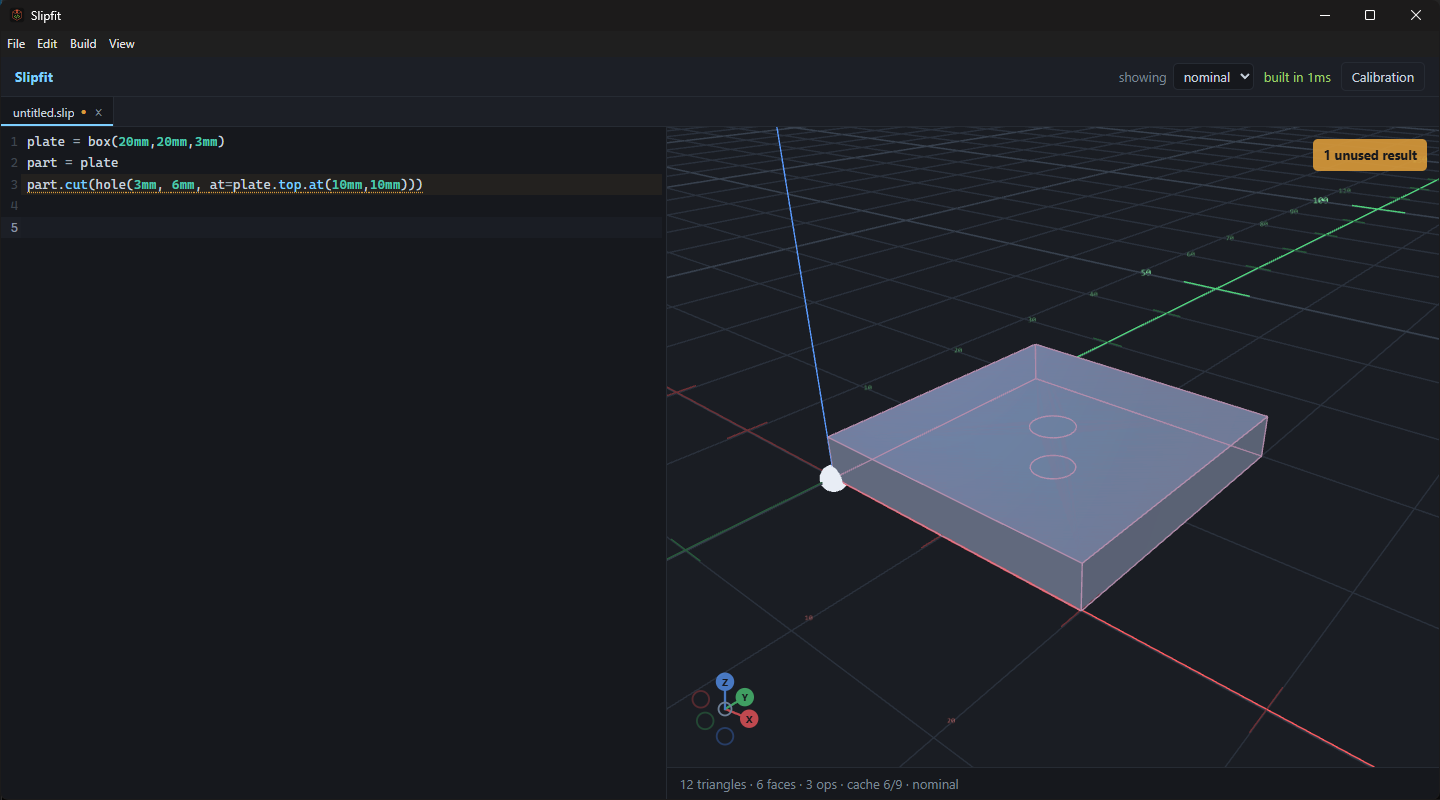Click the Slipfit brand label in the header
The image size is (1440, 800).
(34, 77)
